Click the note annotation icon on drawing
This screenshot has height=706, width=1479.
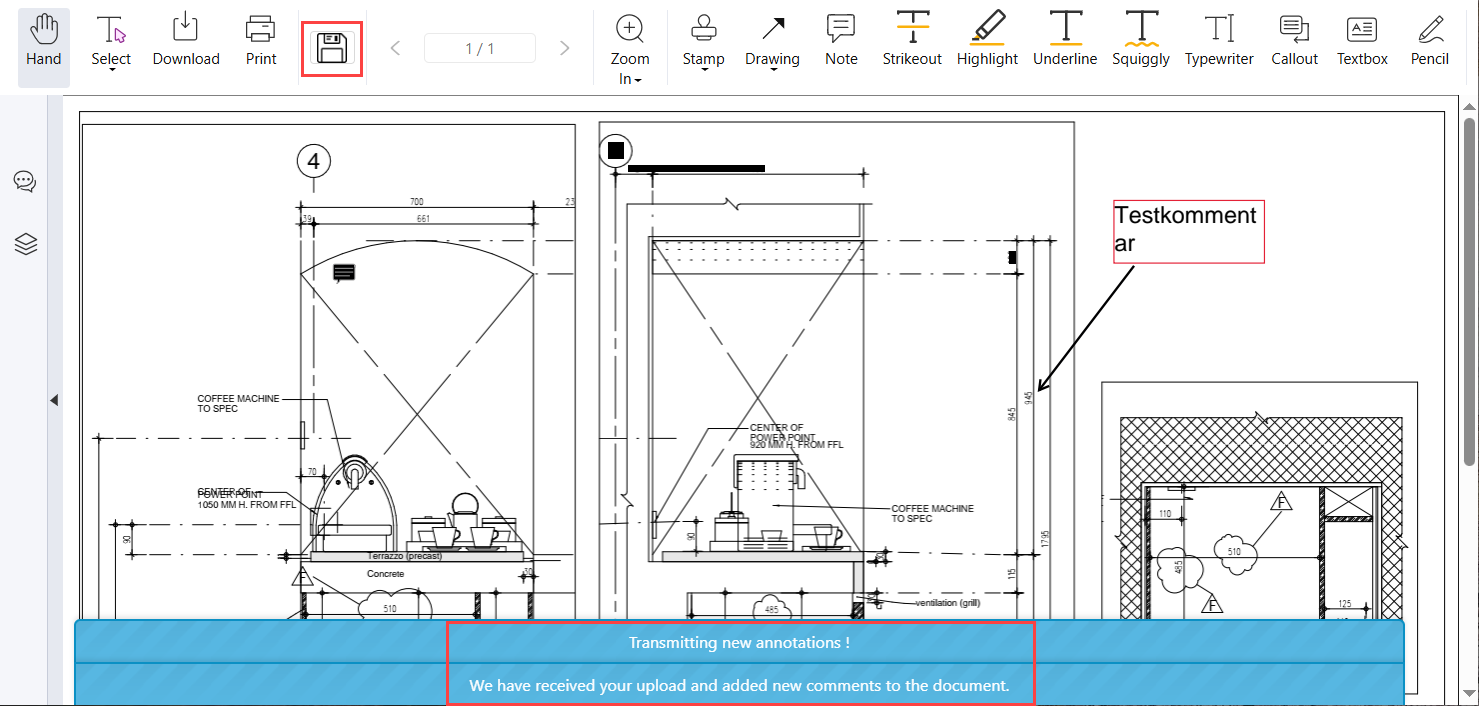pos(344,272)
